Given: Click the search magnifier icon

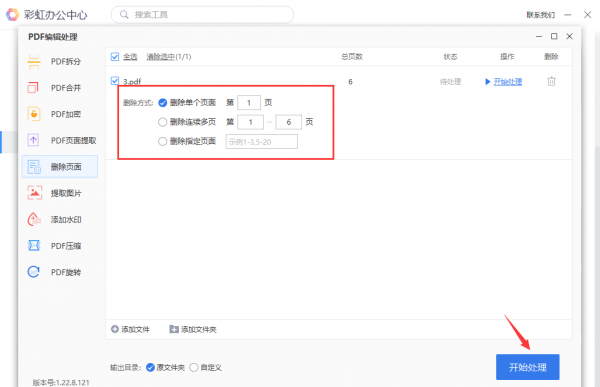Looking at the screenshot, I should 124,15.
